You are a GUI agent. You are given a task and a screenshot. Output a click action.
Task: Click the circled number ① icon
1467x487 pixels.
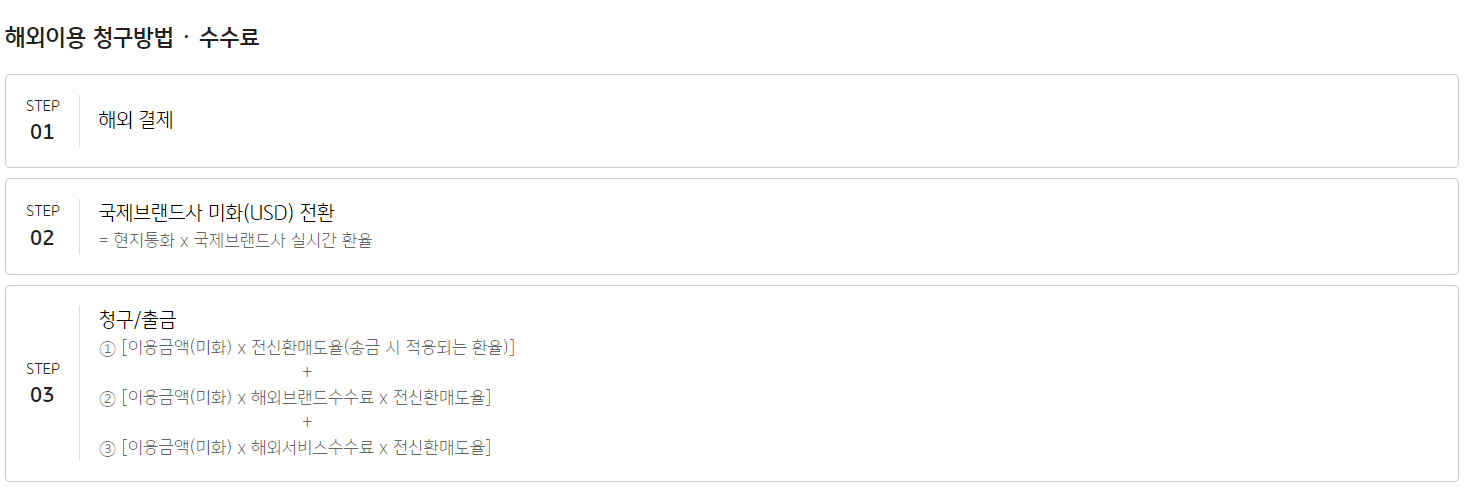tap(108, 348)
